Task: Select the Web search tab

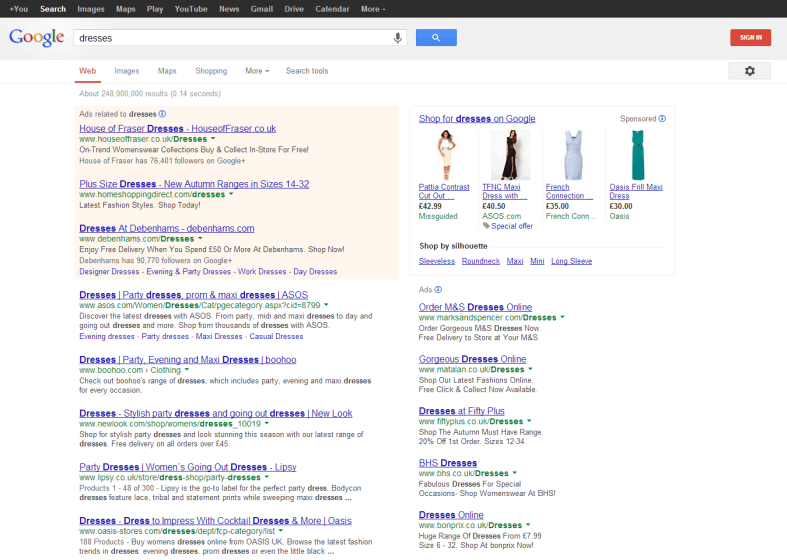Action: (87, 71)
